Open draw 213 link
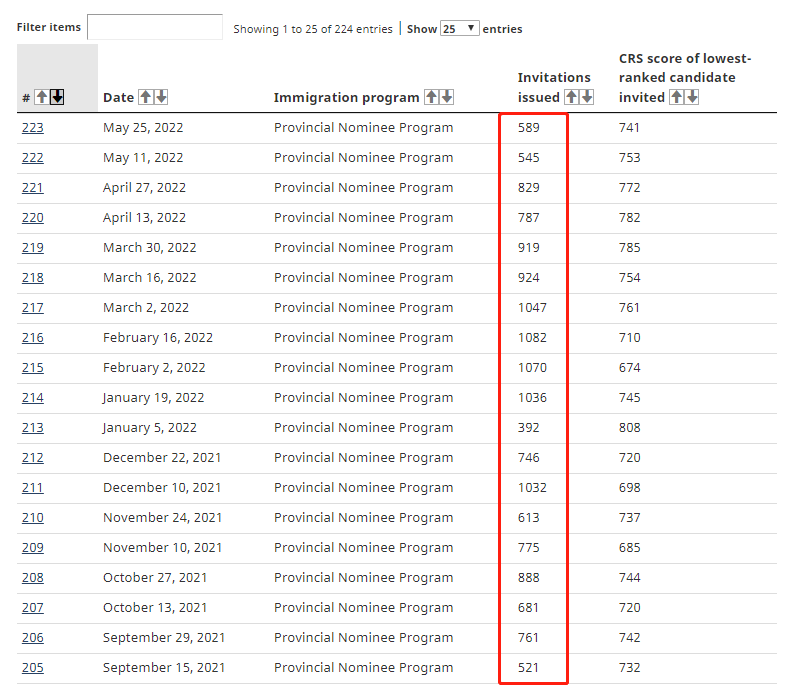Screen dimensions: 787x690 (33, 428)
